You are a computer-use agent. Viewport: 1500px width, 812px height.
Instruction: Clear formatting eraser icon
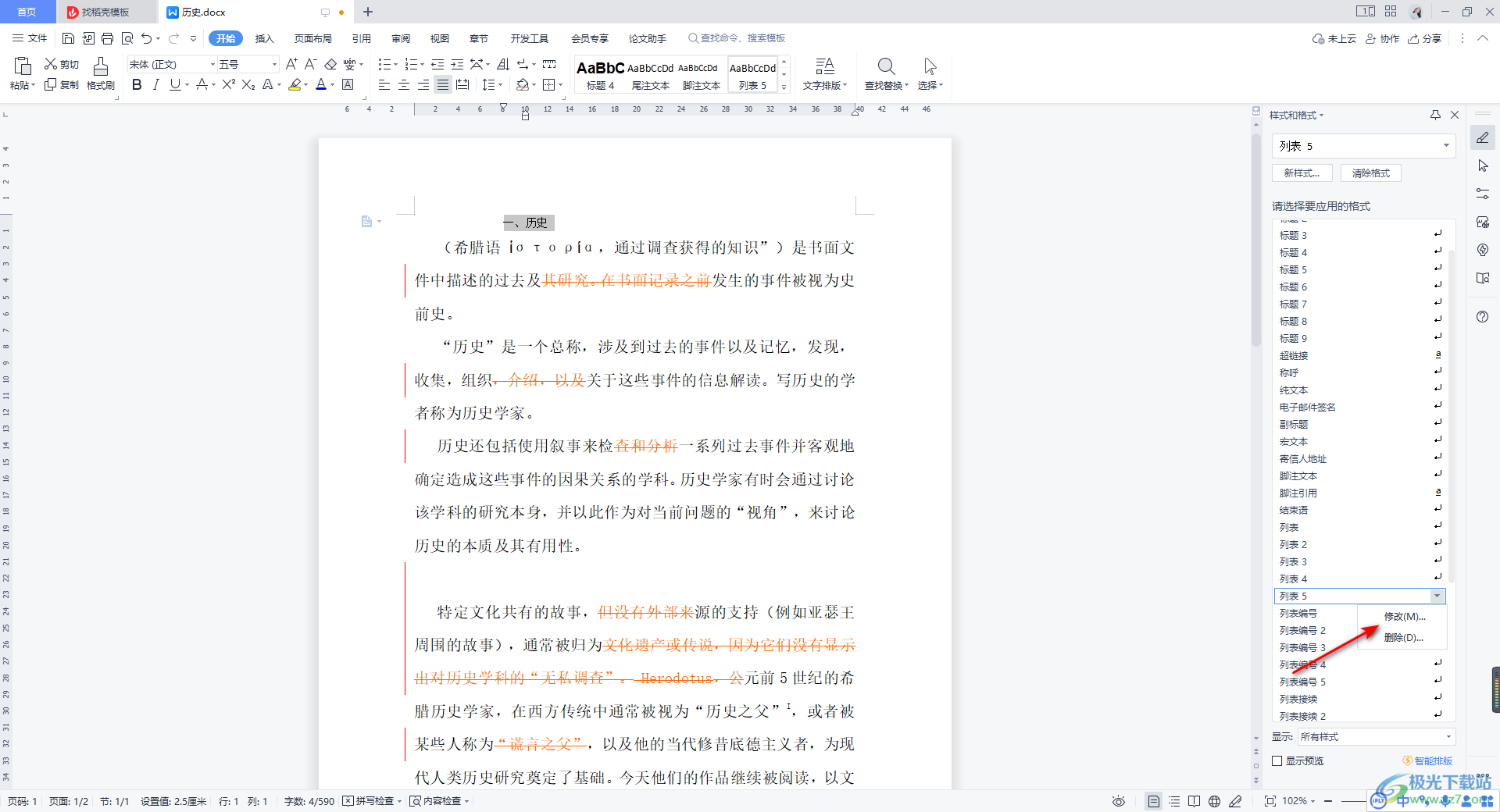(330, 64)
